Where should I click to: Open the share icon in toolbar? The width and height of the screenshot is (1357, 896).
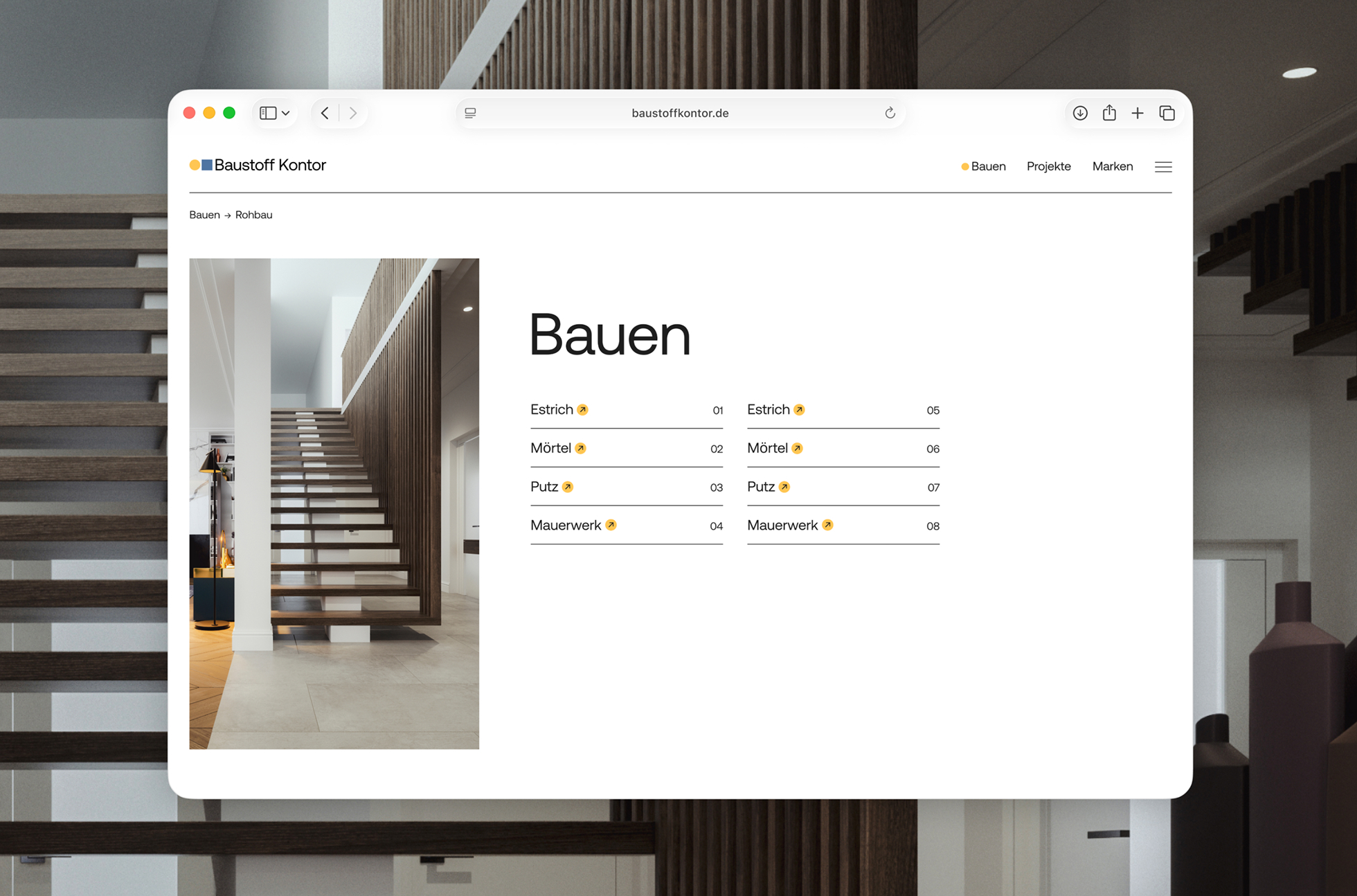[x=1109, y=112]
